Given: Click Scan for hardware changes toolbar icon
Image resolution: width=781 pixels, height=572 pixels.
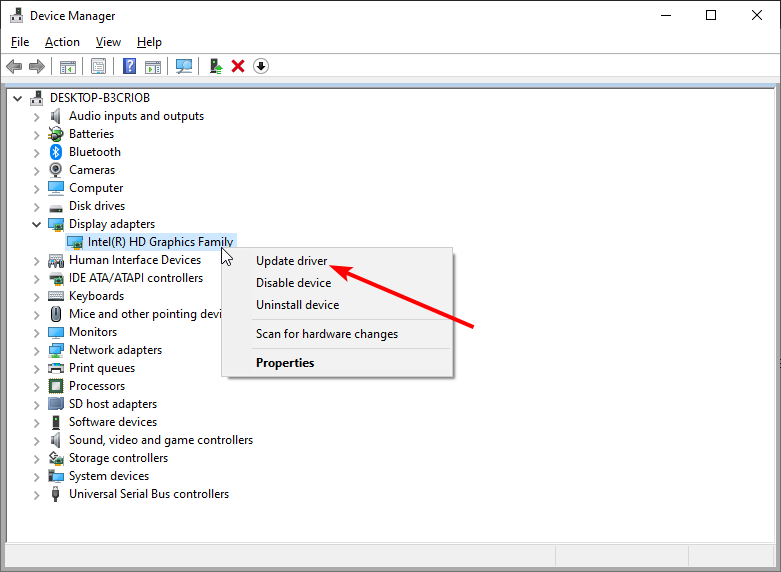Looking at the screenshot, I should pyautogui.click(x=184, y=66).
